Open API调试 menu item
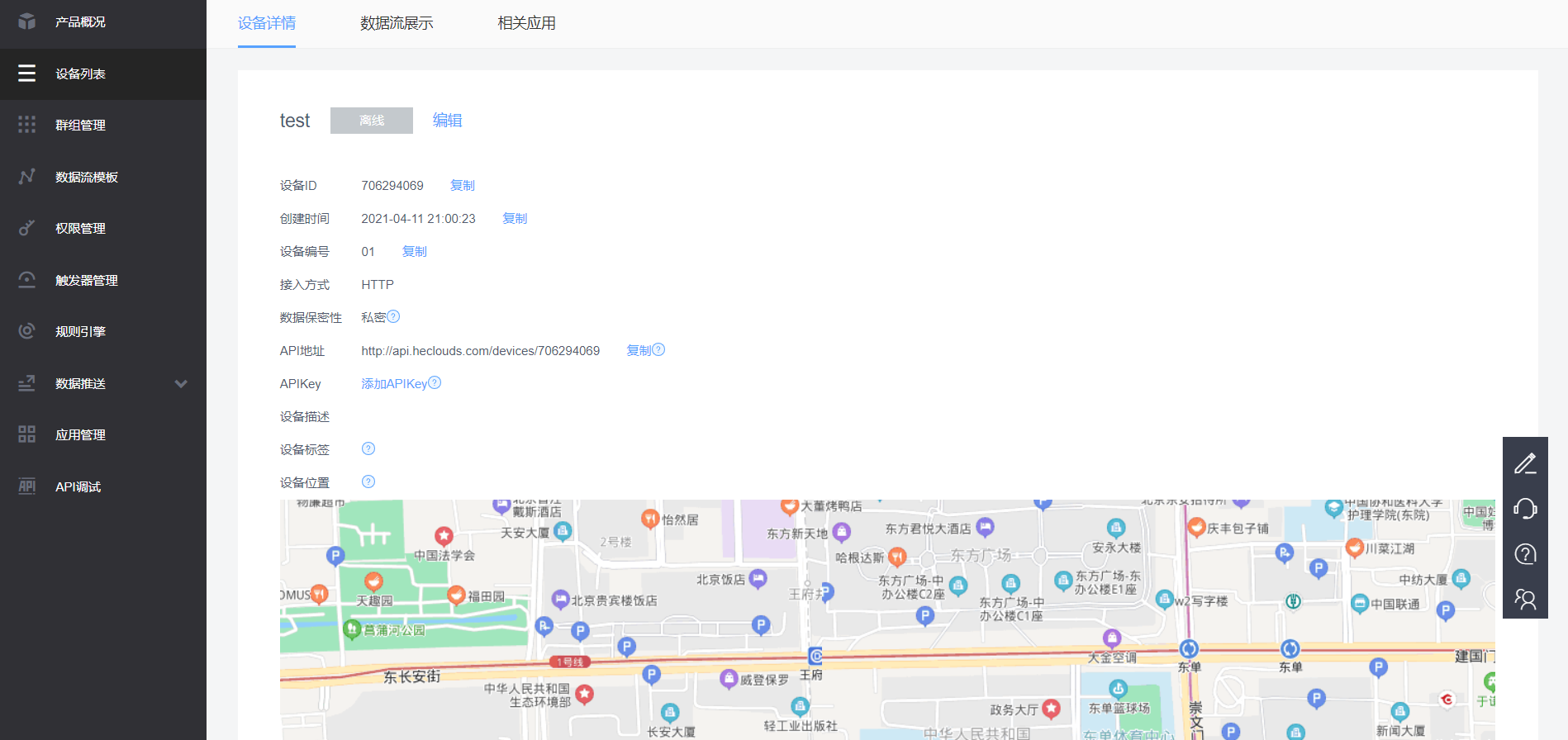Viewport: 1568px width, 740px height. (103, 486)
